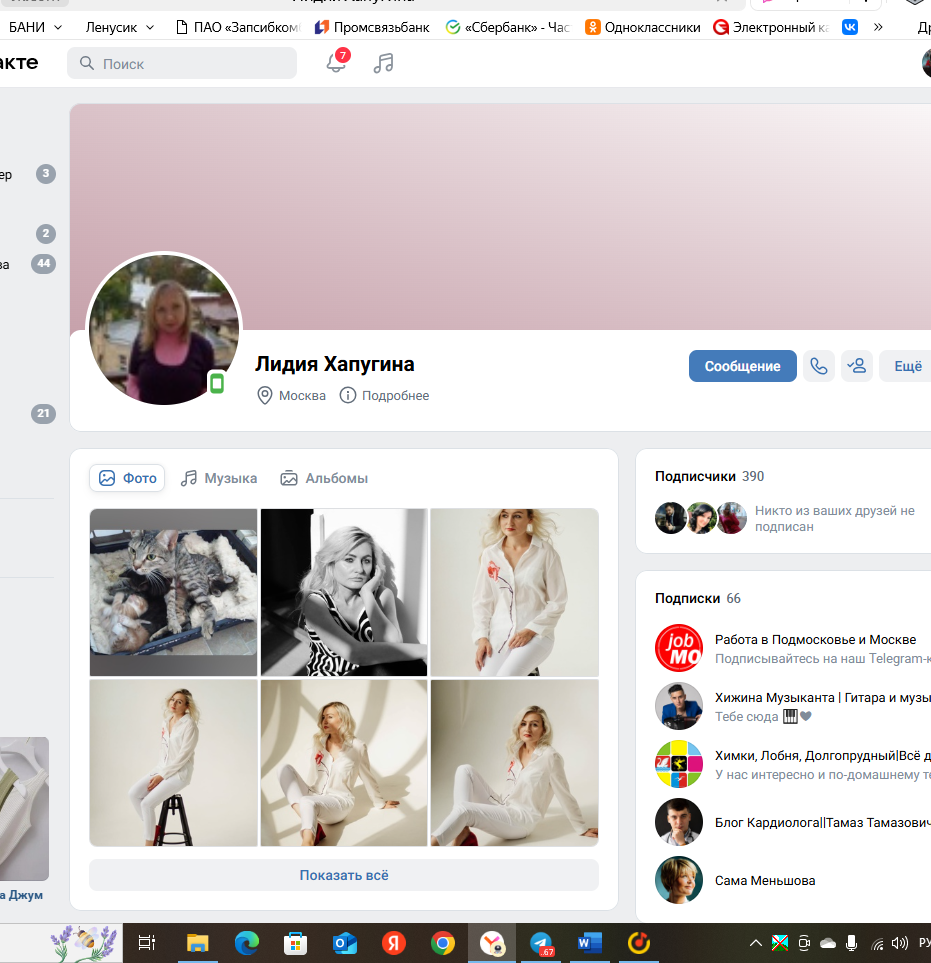Open the notifications bell with 7 alerts
The height and width of the screenshot is (963, 931).
pyautogui.click(x=337, y=62)
